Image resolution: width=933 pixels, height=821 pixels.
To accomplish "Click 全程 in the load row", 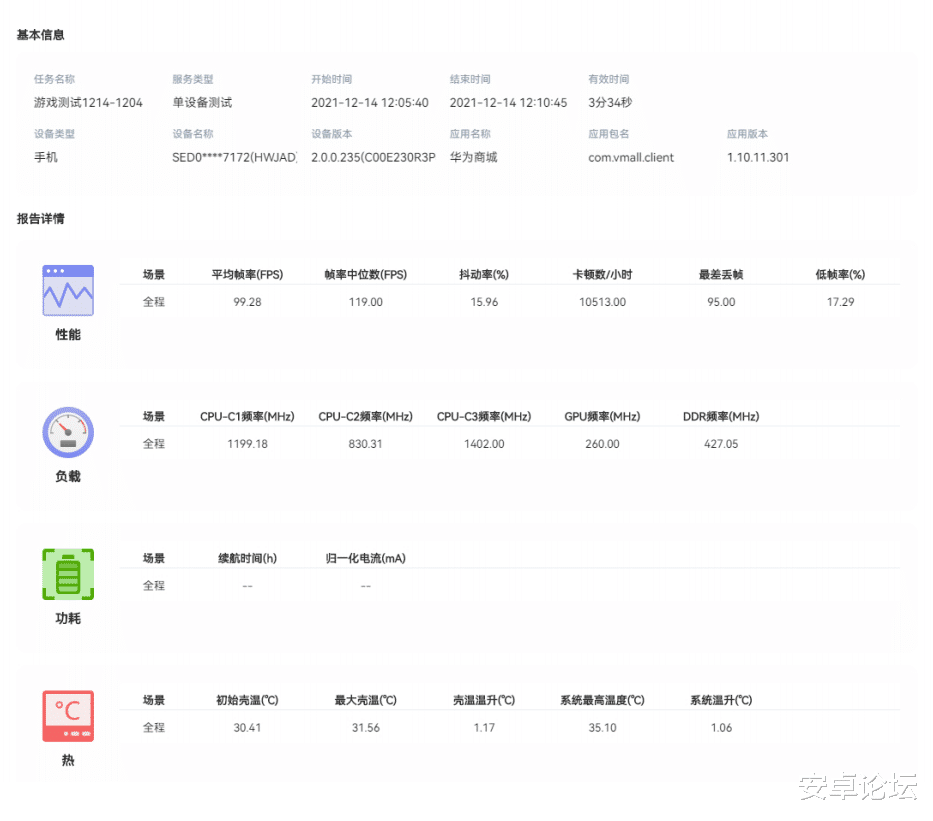I will coord(154,444).
